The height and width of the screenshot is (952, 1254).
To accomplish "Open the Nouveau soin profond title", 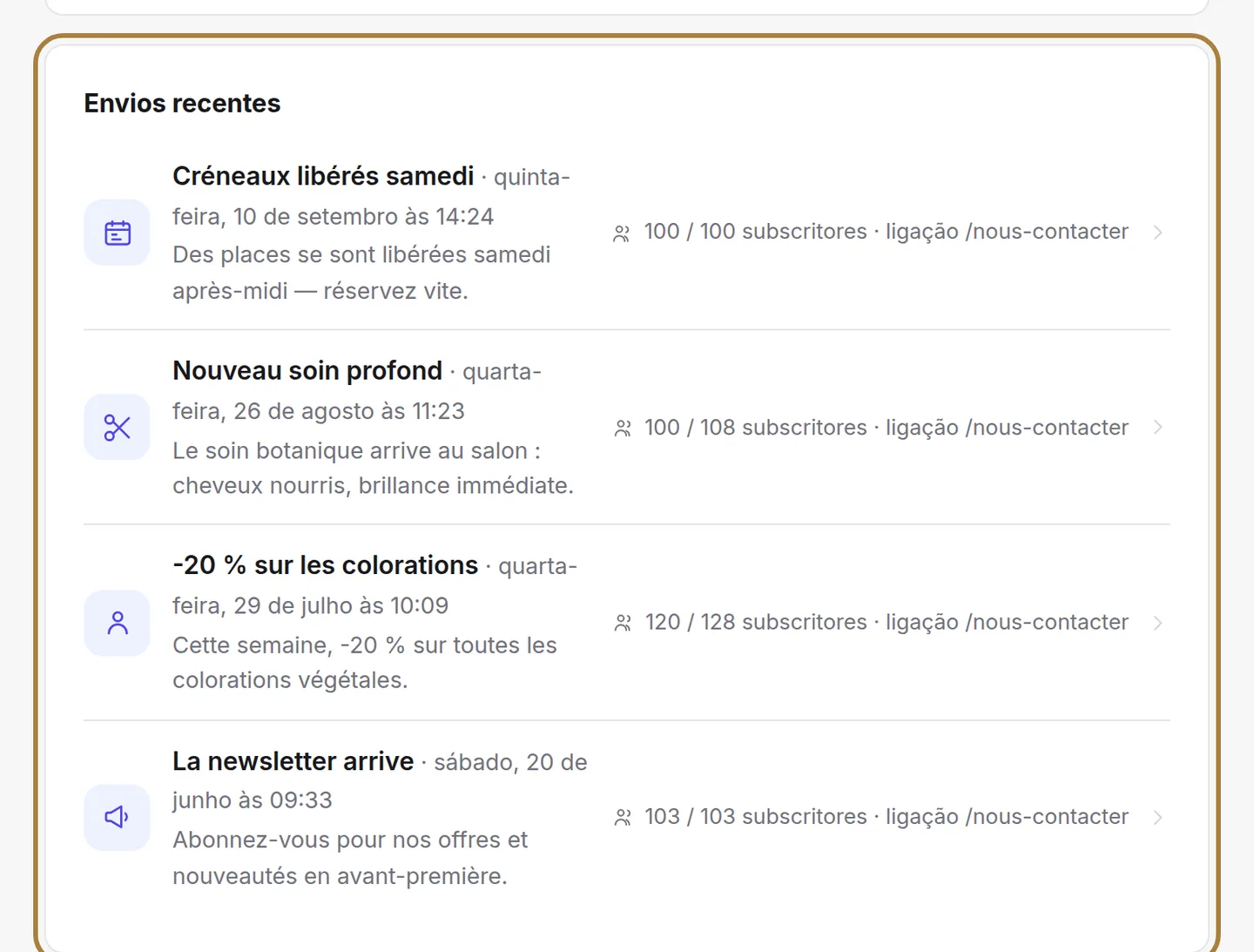I will pos(307,370).
